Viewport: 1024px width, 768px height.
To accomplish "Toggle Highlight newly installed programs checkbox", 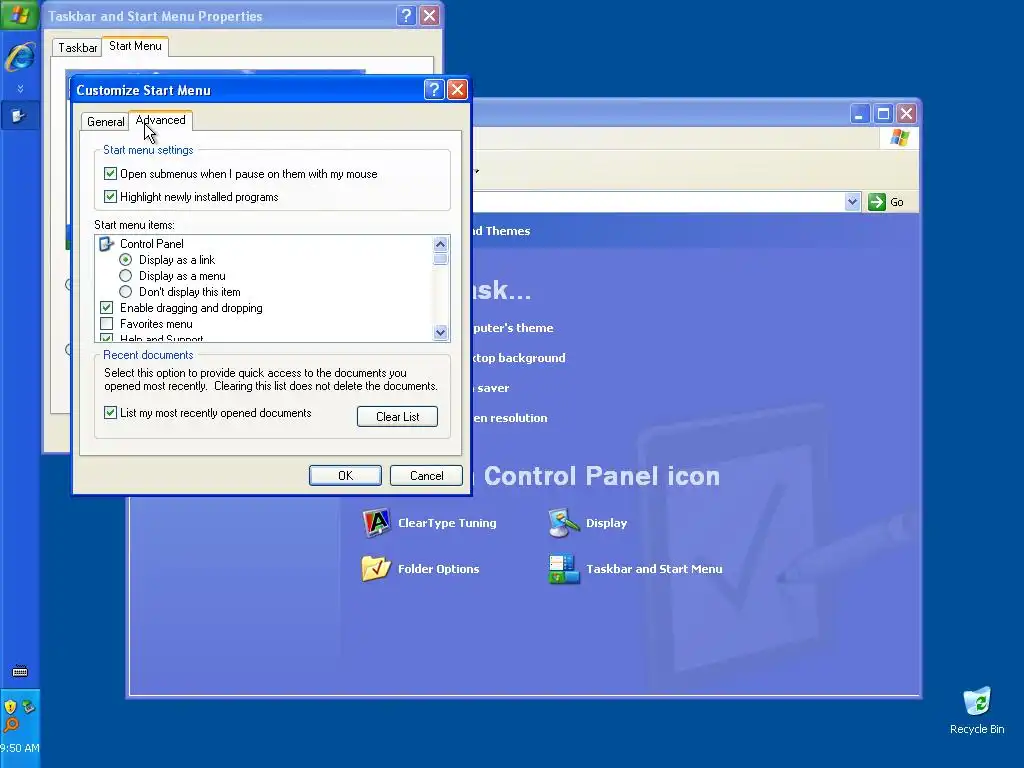I will click(110, 197).
